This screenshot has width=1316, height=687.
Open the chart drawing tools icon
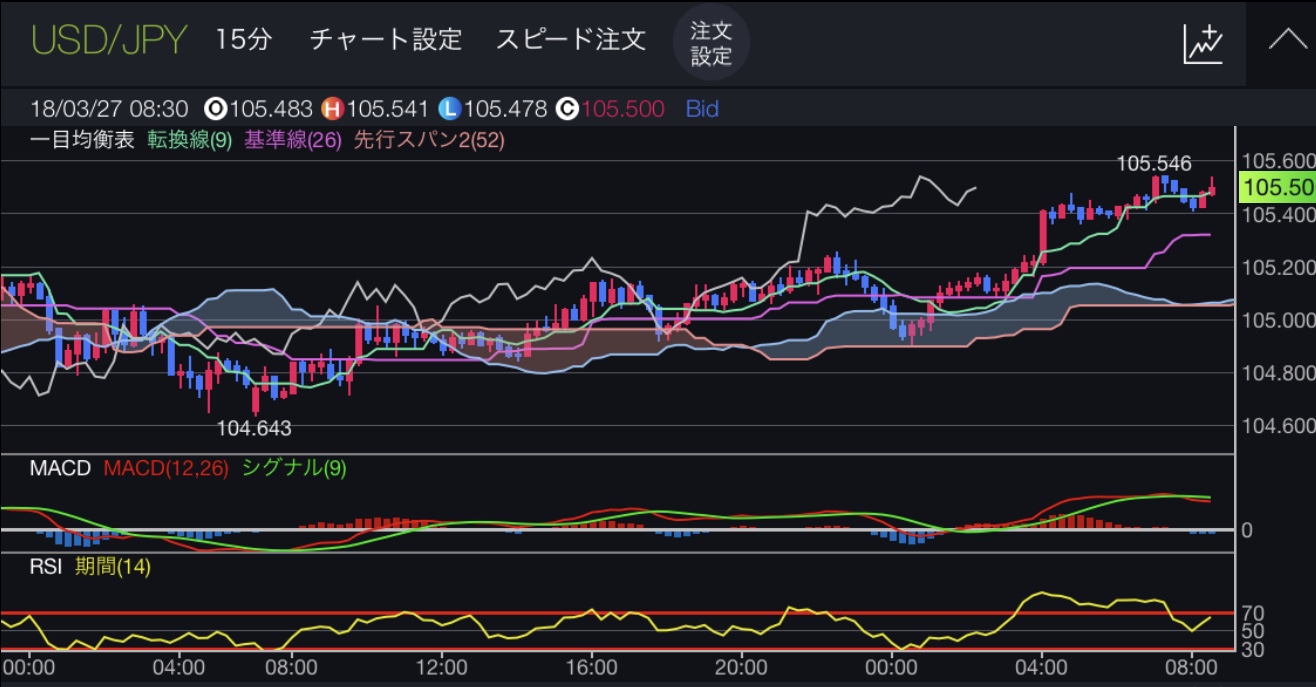(x=1203, y=44)
